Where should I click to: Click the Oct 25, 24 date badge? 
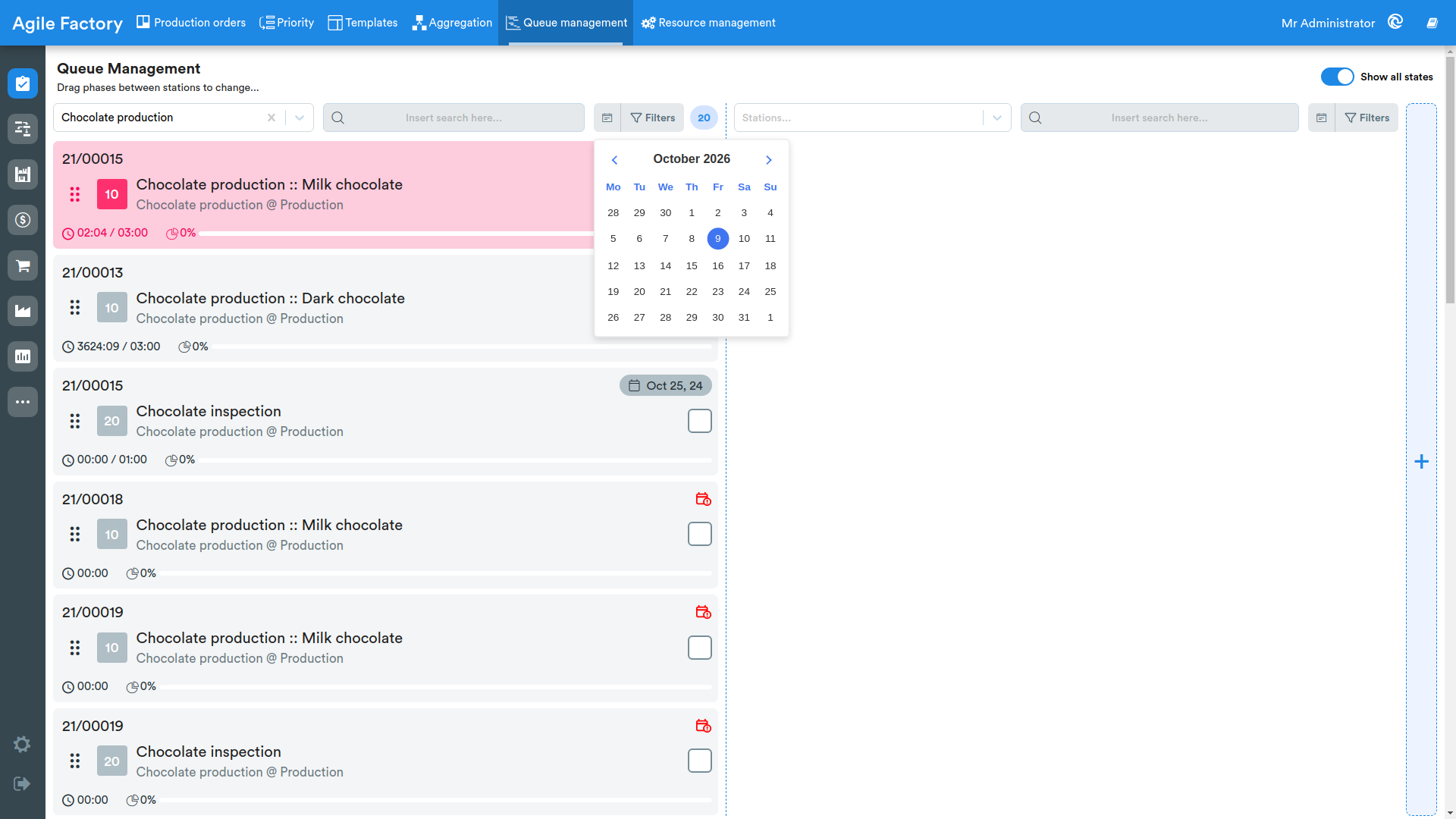[666, 385]
